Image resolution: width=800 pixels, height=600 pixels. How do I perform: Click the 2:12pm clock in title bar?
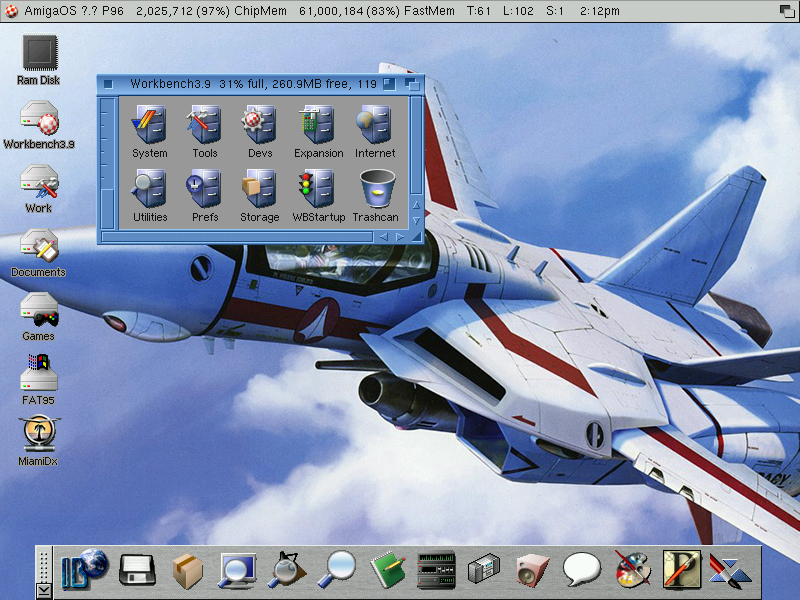coord(600,11)
